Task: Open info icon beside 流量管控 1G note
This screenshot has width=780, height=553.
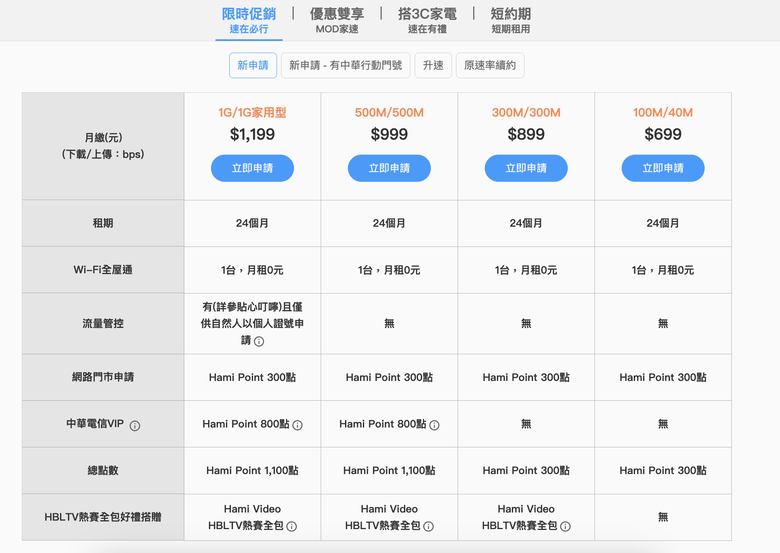Action: [x=259, y=341]
